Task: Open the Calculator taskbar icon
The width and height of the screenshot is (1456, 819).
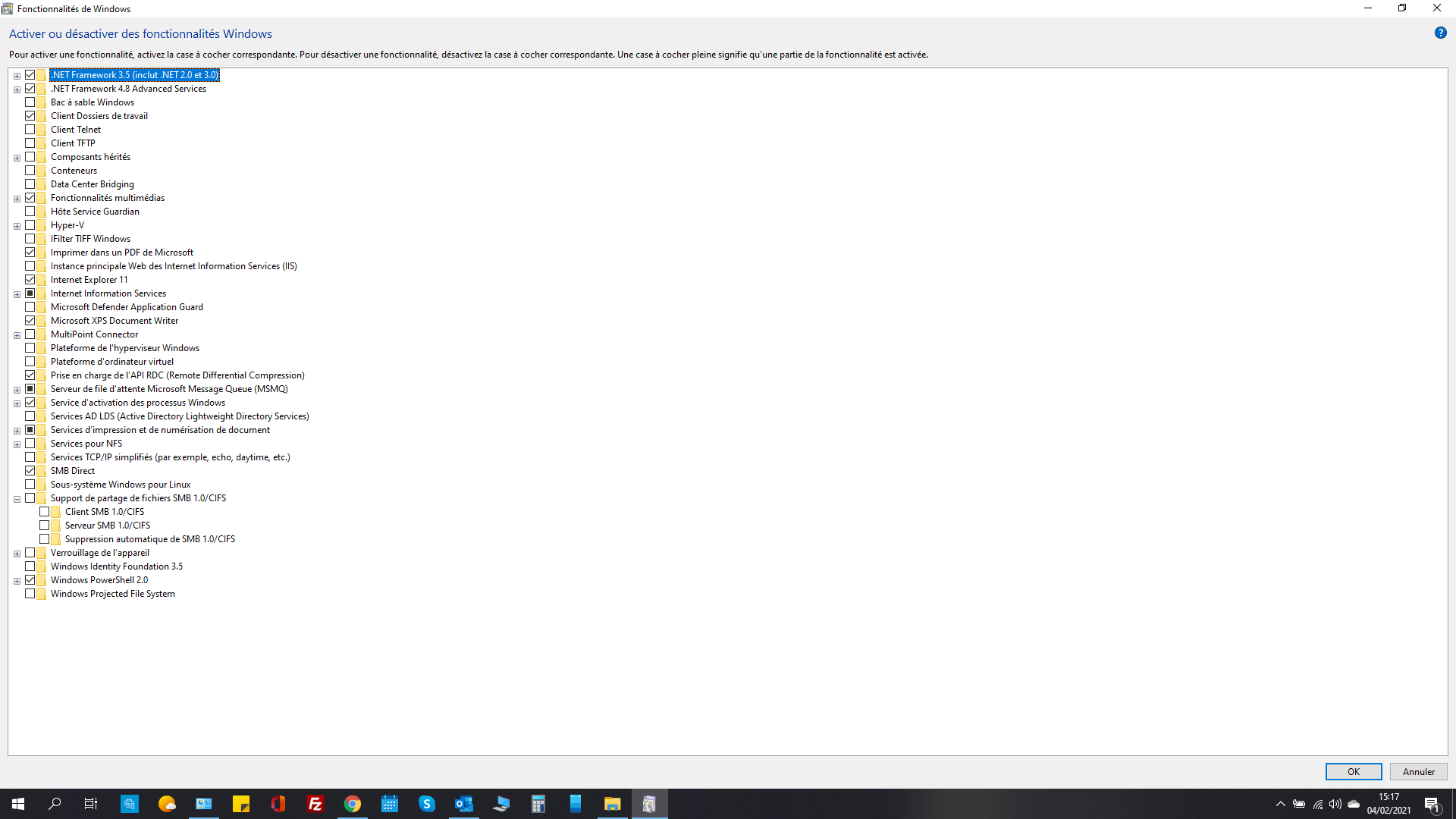Action: (538, 804)
